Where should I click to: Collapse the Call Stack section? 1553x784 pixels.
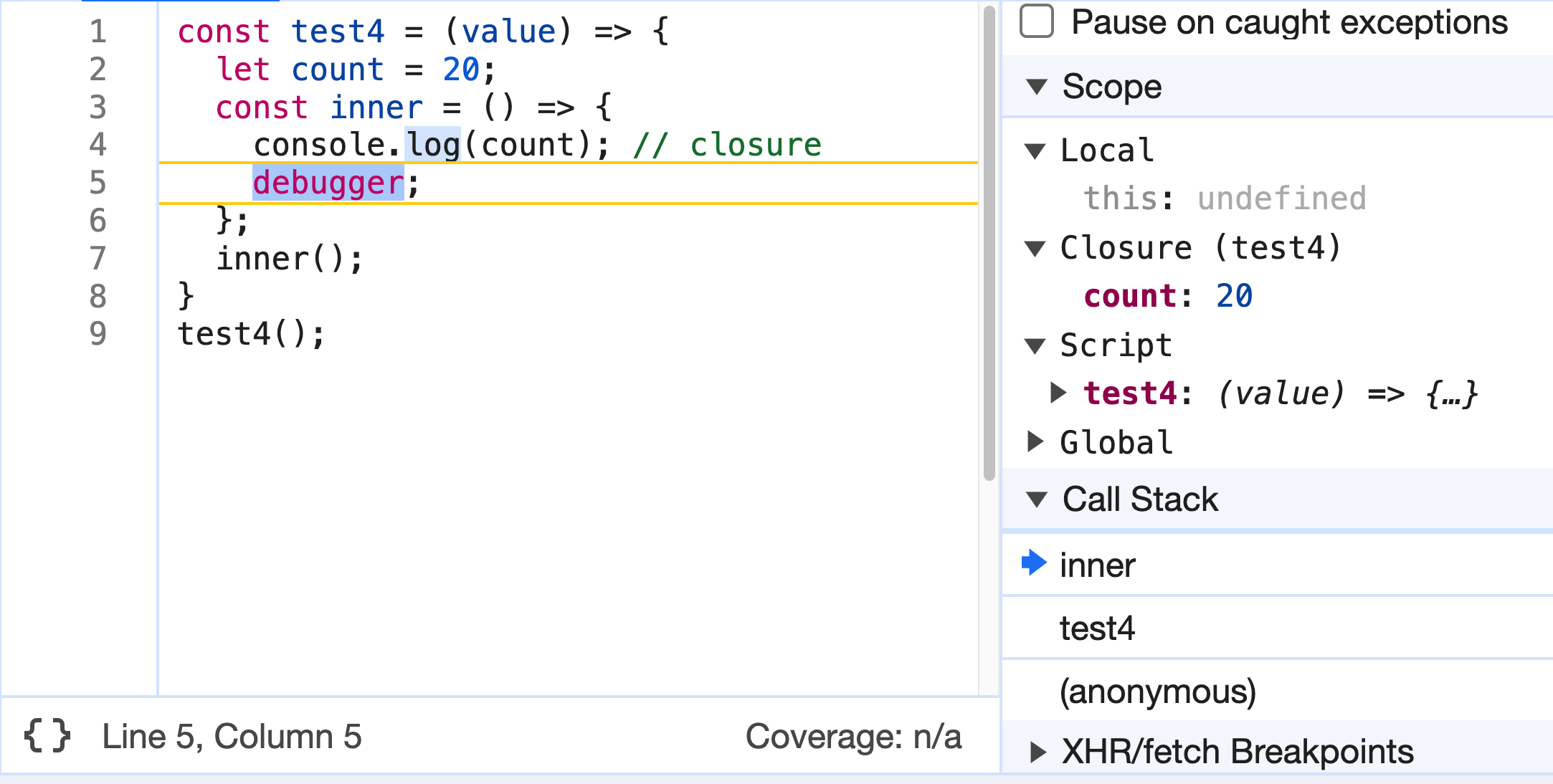1037,499
